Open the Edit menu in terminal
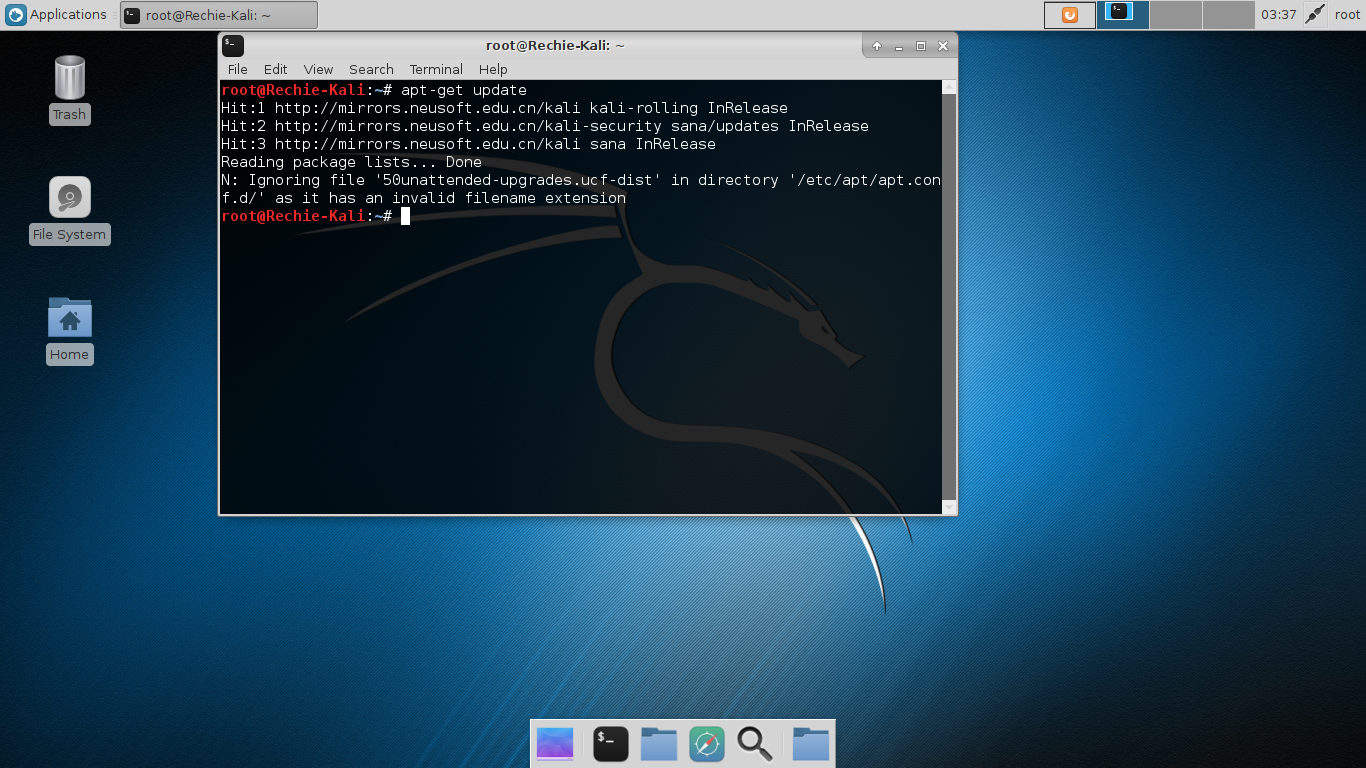1366x768 pixels. pyautogui.click(x=275, y=69)
